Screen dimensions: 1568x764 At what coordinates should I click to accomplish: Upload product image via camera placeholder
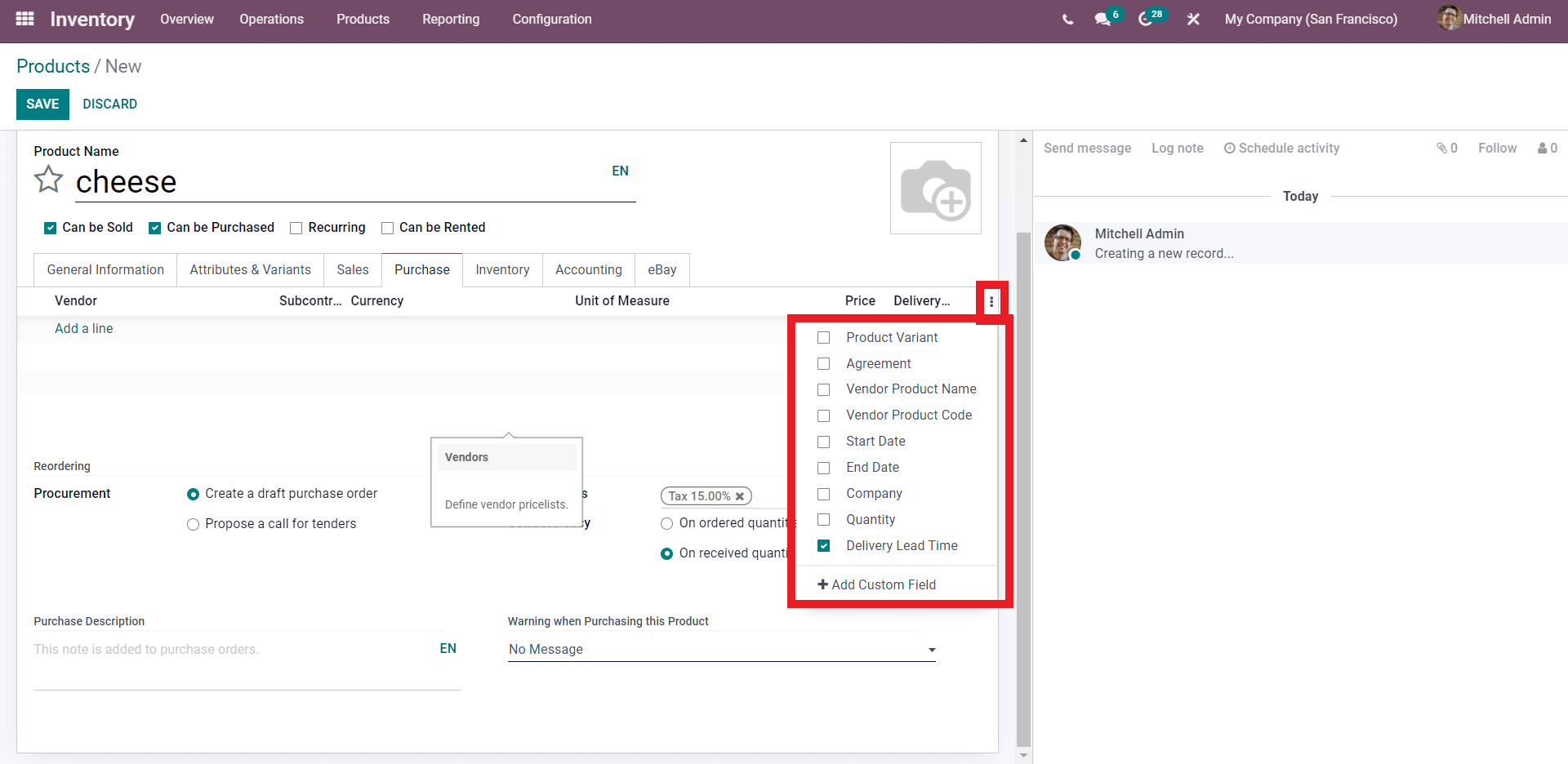(936, 189)
